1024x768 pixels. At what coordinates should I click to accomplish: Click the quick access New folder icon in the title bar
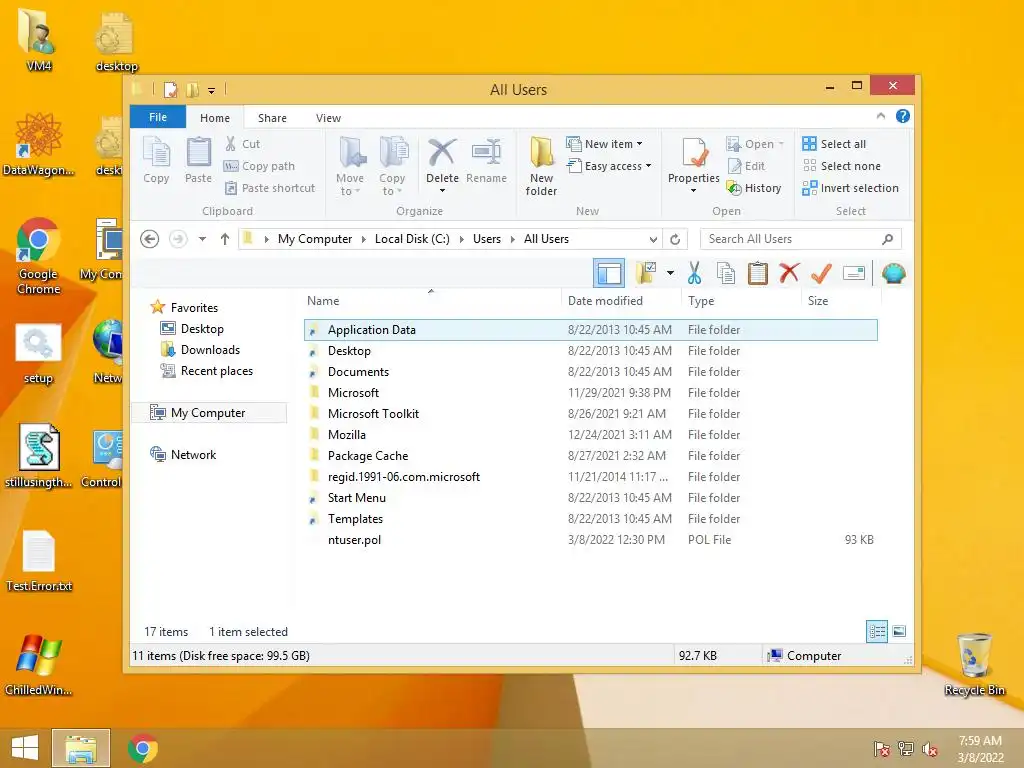(x=193, y=89)
